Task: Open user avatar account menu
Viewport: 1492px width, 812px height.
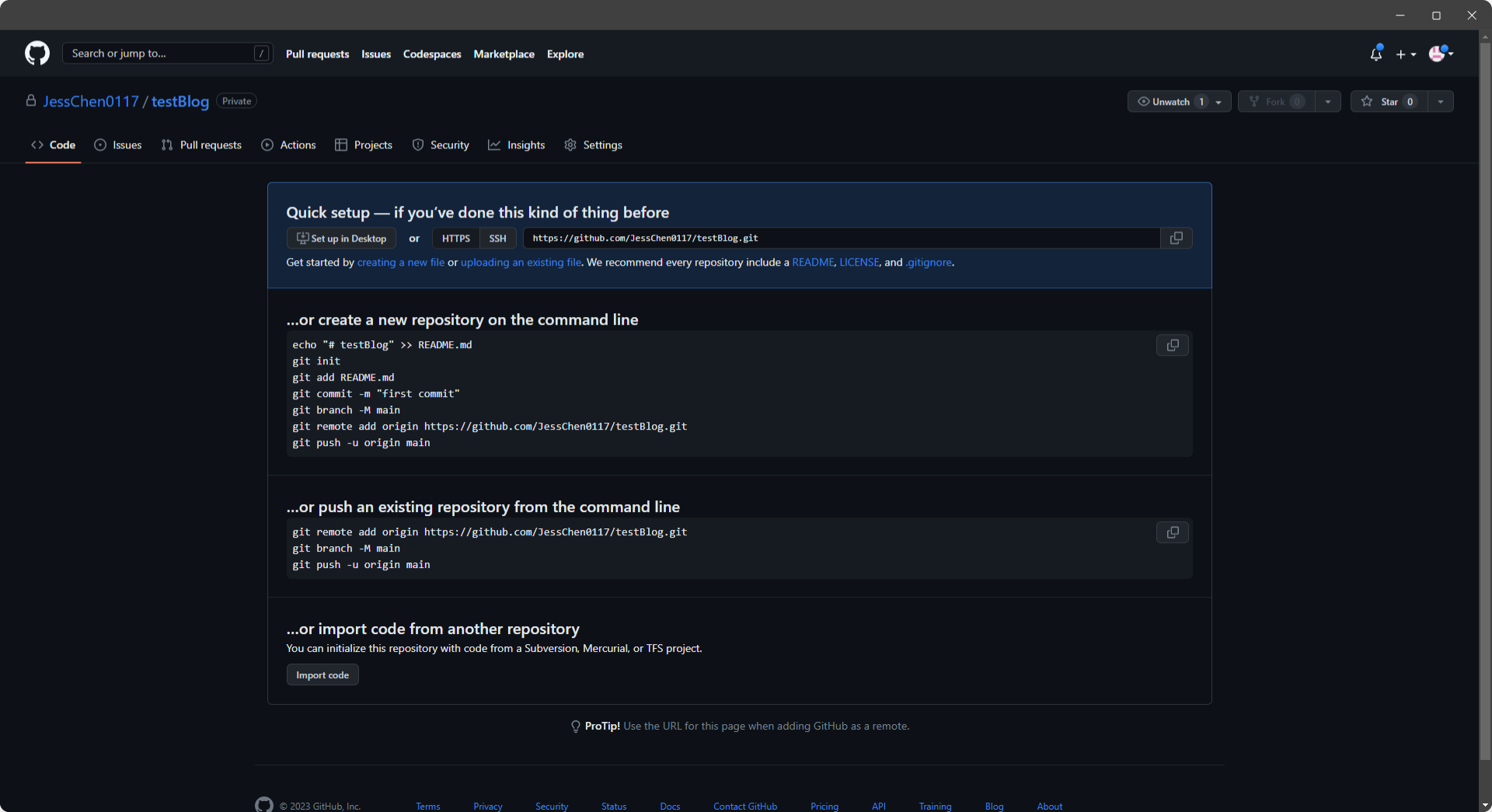Action: 1441,54
